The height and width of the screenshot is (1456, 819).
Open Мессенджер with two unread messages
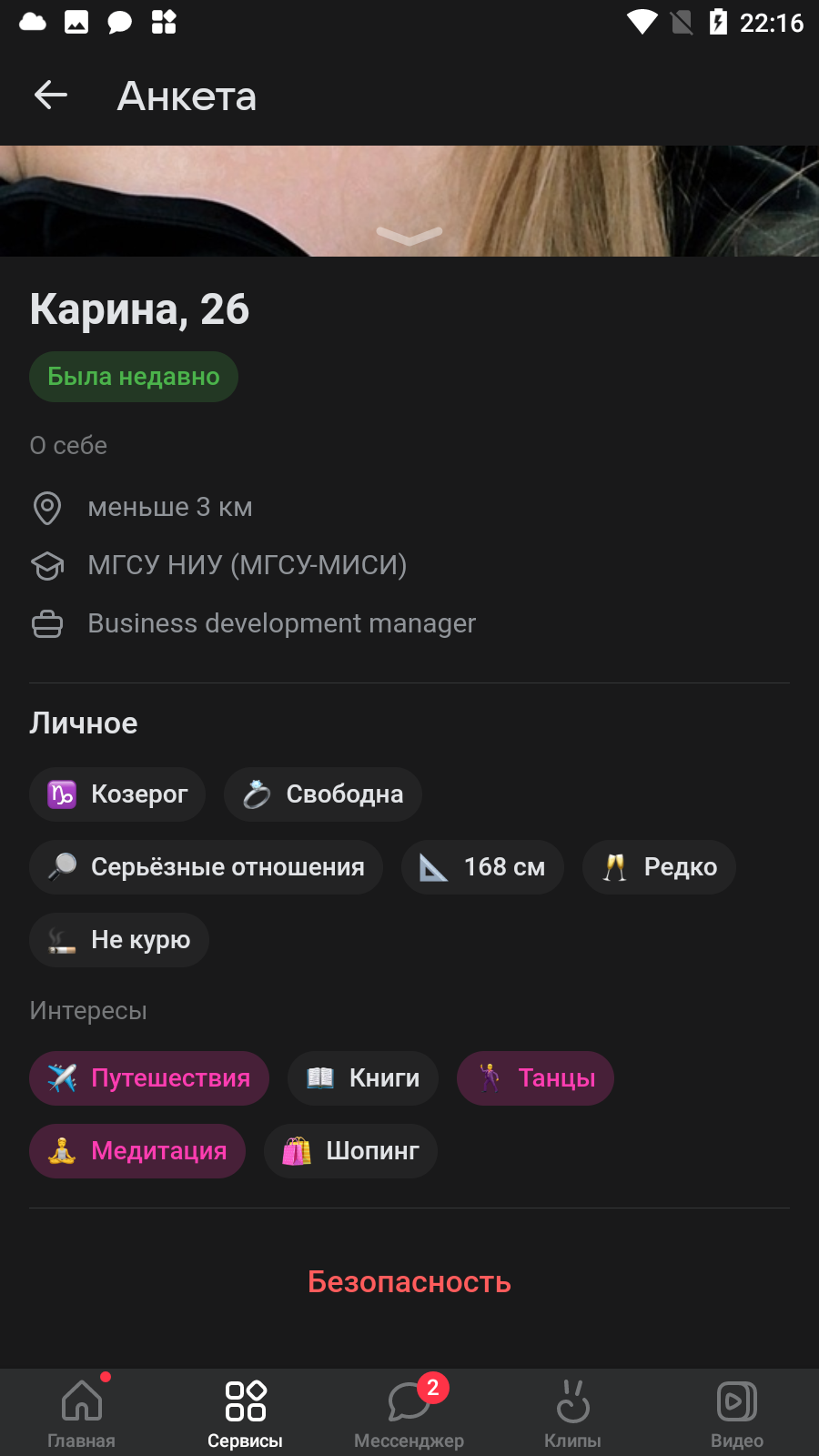coord(409,1412)
